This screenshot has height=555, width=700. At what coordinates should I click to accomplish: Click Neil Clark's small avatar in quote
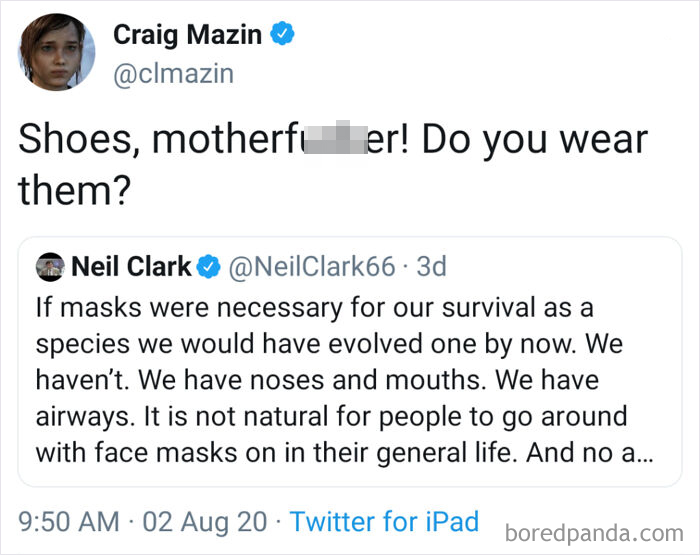50,267
